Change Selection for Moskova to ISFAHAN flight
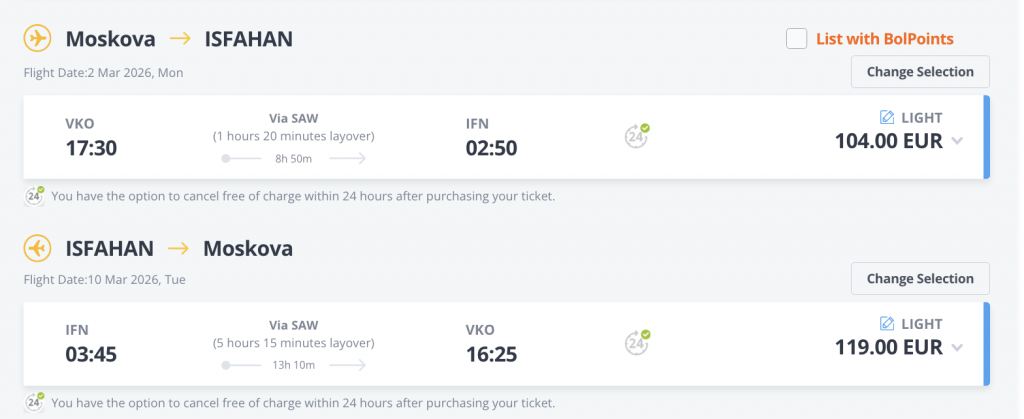The height and width of the screenshot is (419, 1024). 920,72
